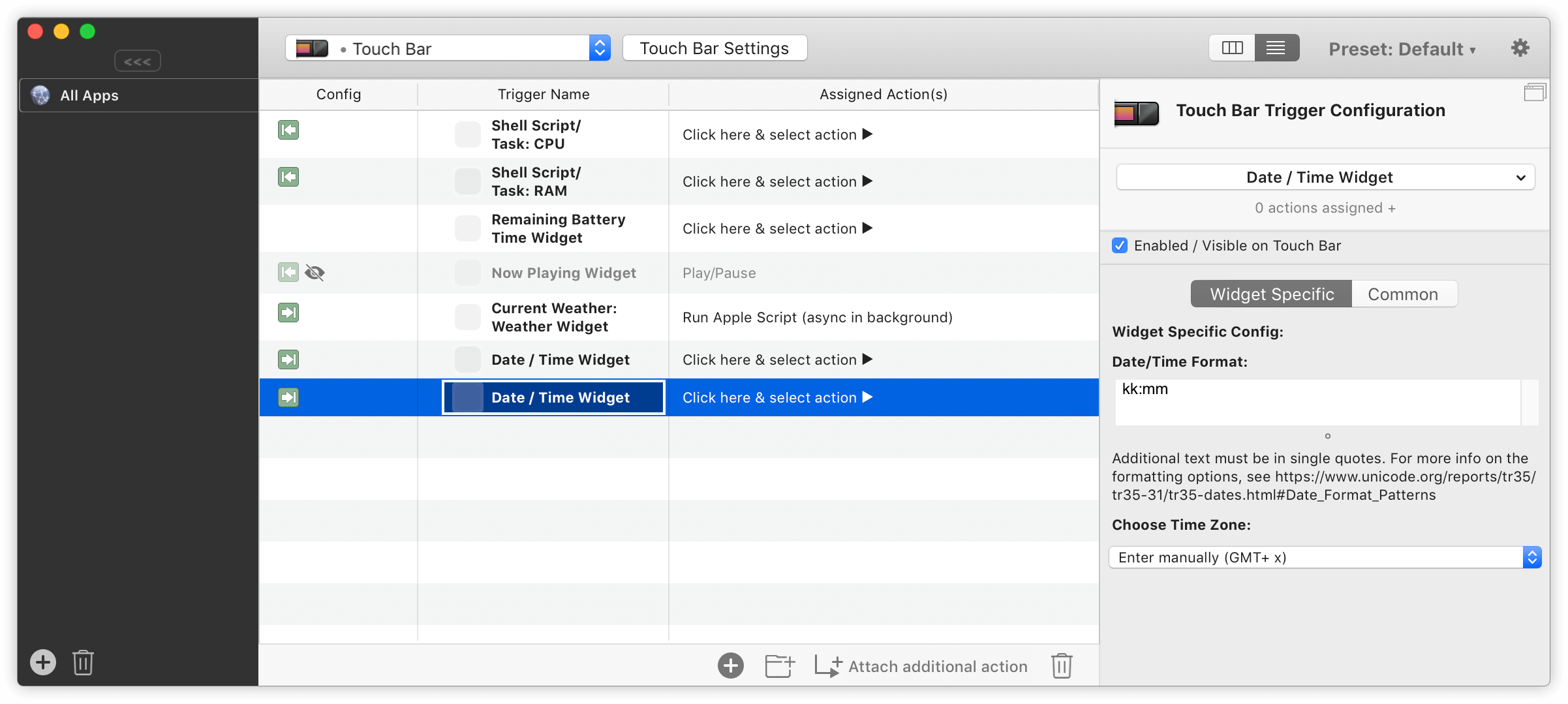
Task: Click the align icon in Now Playing Widget row
Action: click(x=288, y=272)
